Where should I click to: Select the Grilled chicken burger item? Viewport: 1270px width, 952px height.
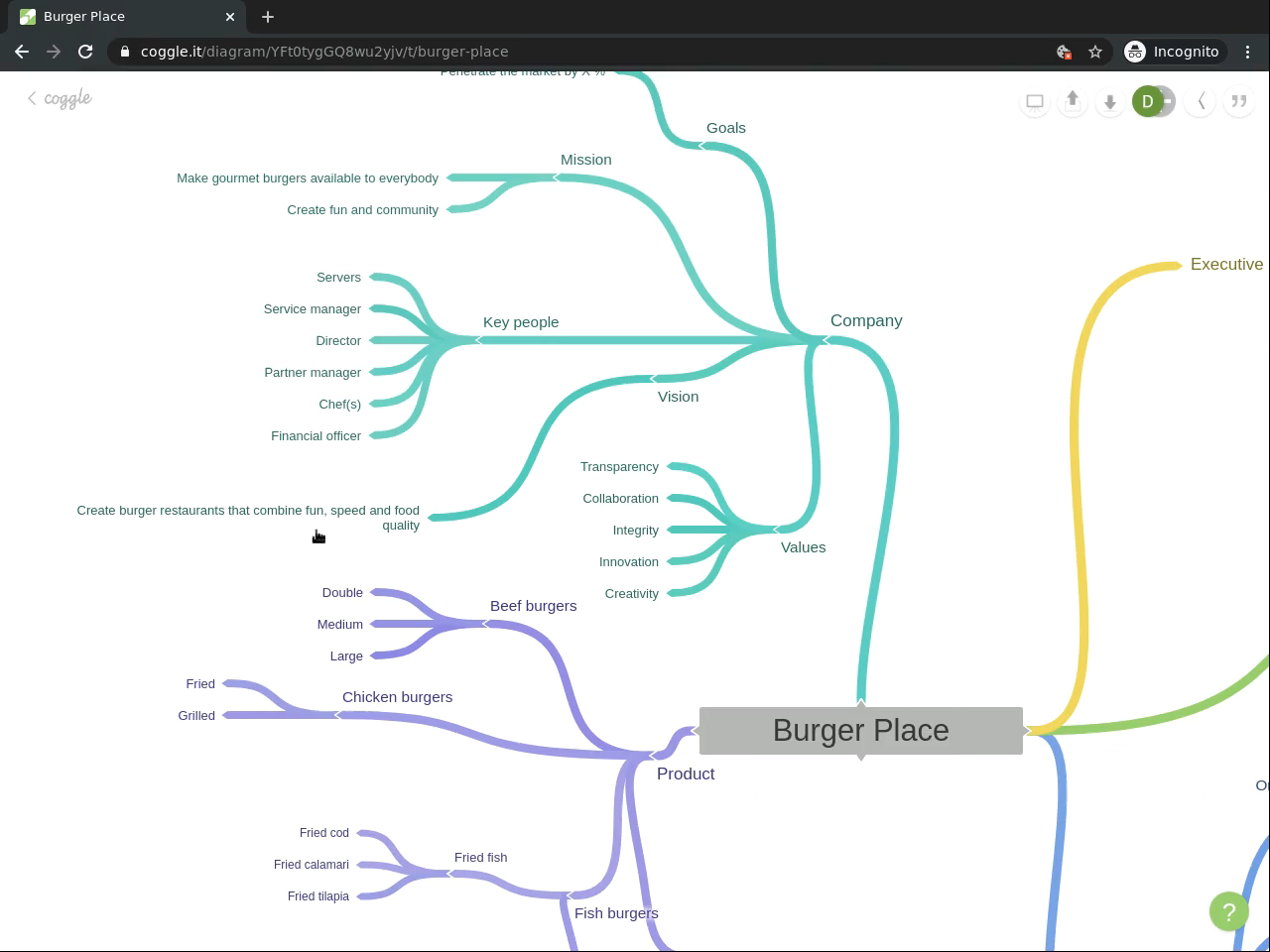(x=196, y=716)
